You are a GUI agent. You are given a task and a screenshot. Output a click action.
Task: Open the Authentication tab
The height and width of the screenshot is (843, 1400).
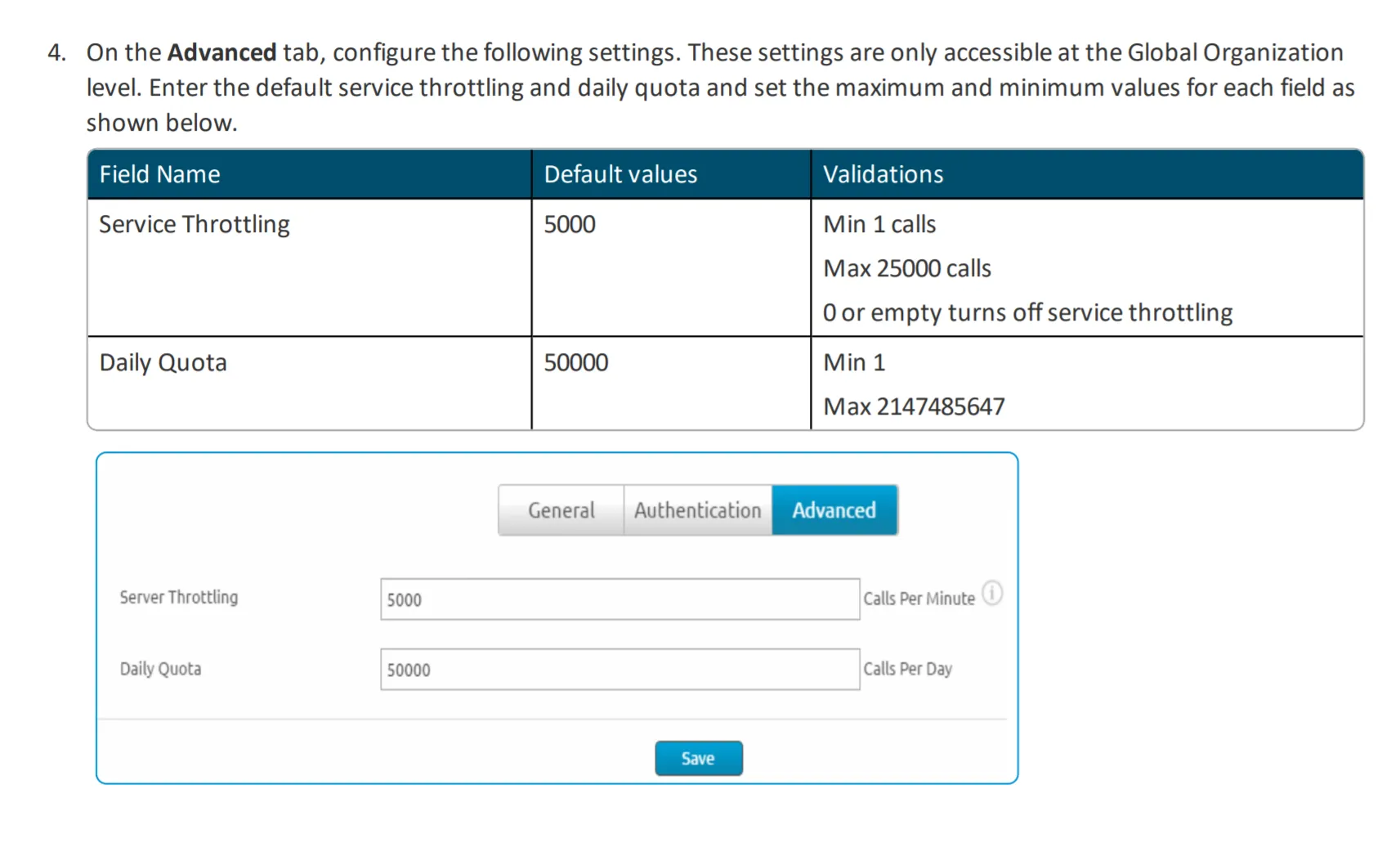coord(697,510)
